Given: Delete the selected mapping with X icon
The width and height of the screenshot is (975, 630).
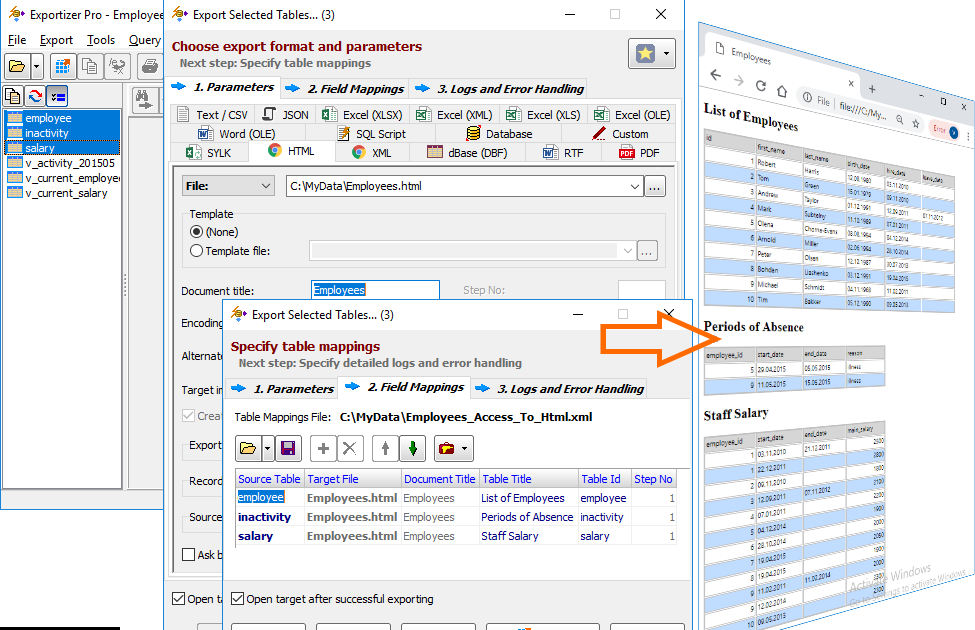Looking at the screenshot, I should point(350,448).
